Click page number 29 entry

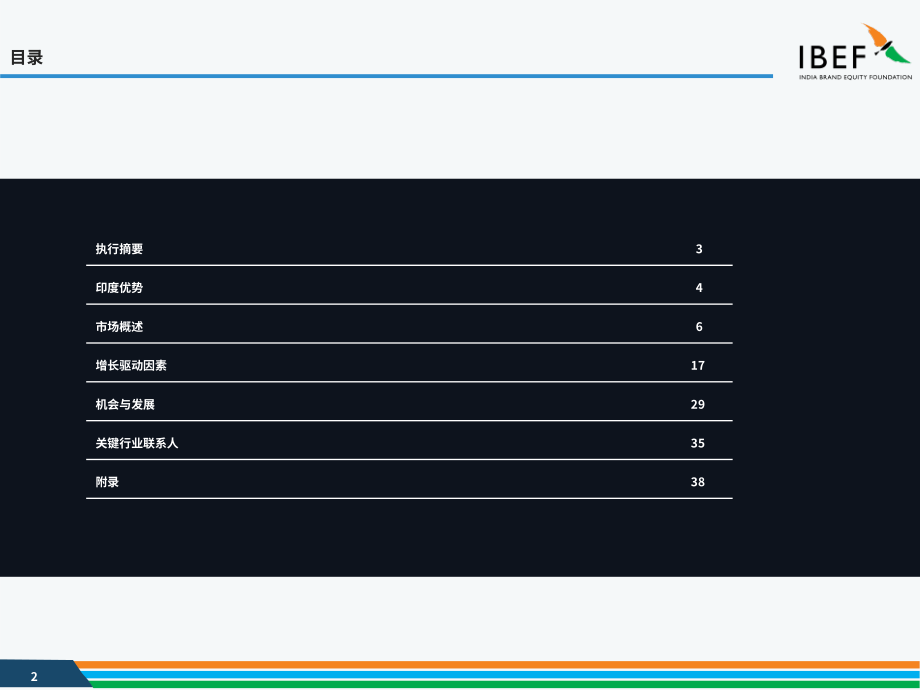[698, 404]
